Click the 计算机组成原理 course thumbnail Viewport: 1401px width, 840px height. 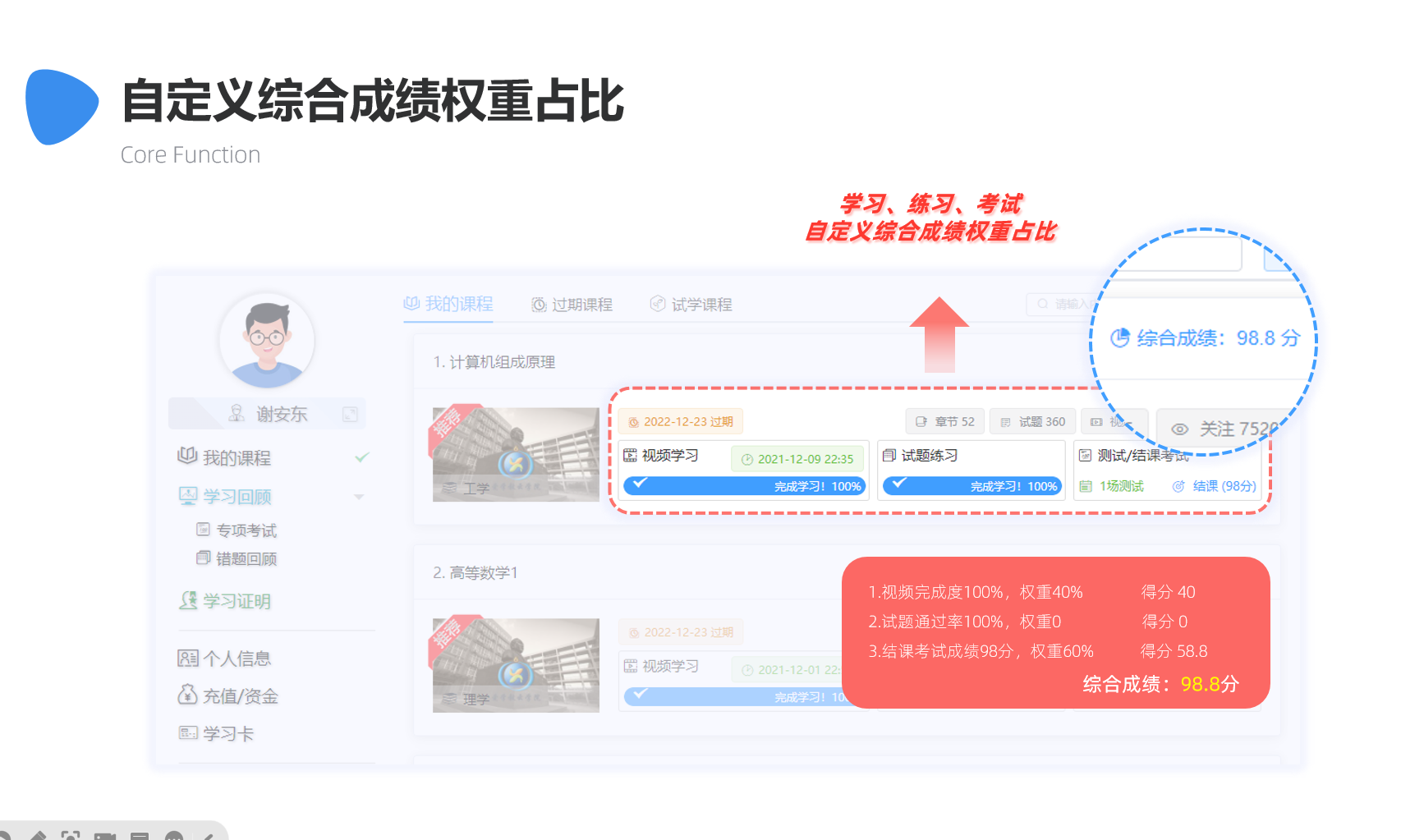click(516, 453)
